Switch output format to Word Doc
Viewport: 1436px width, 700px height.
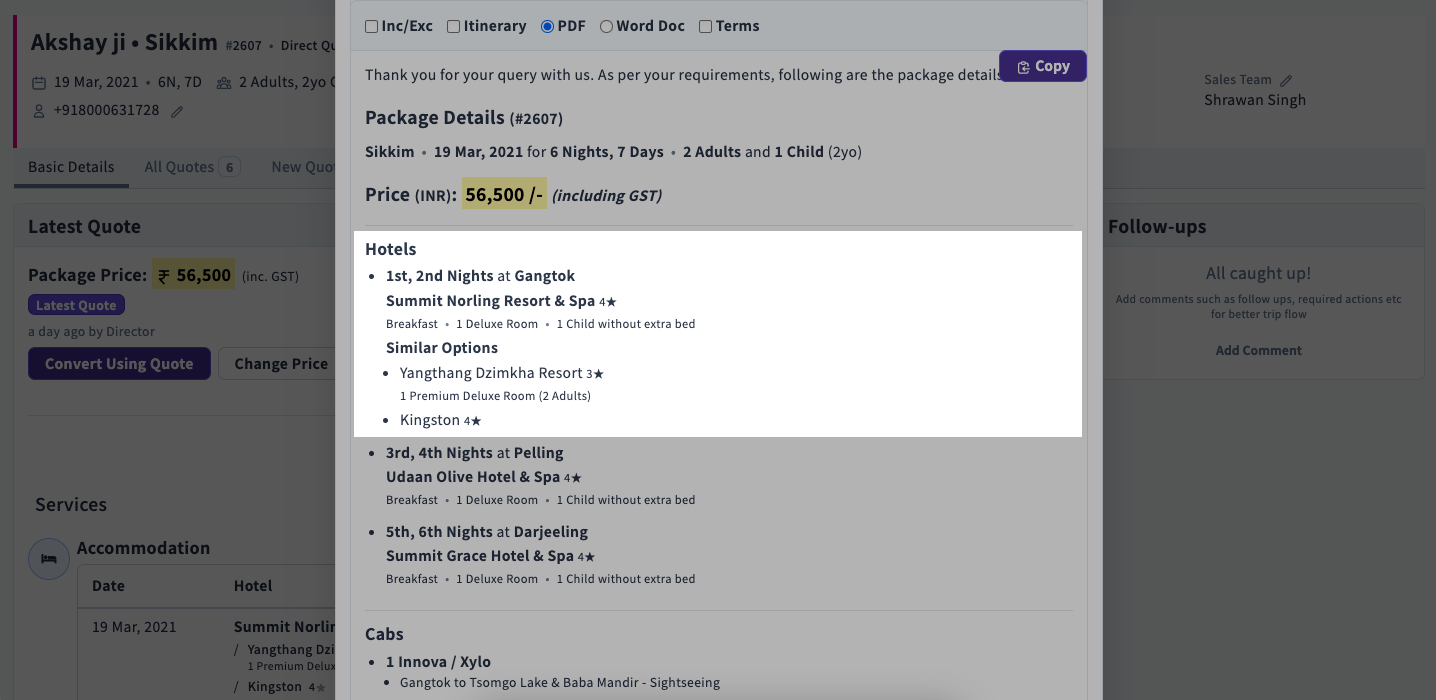point(606,25)
